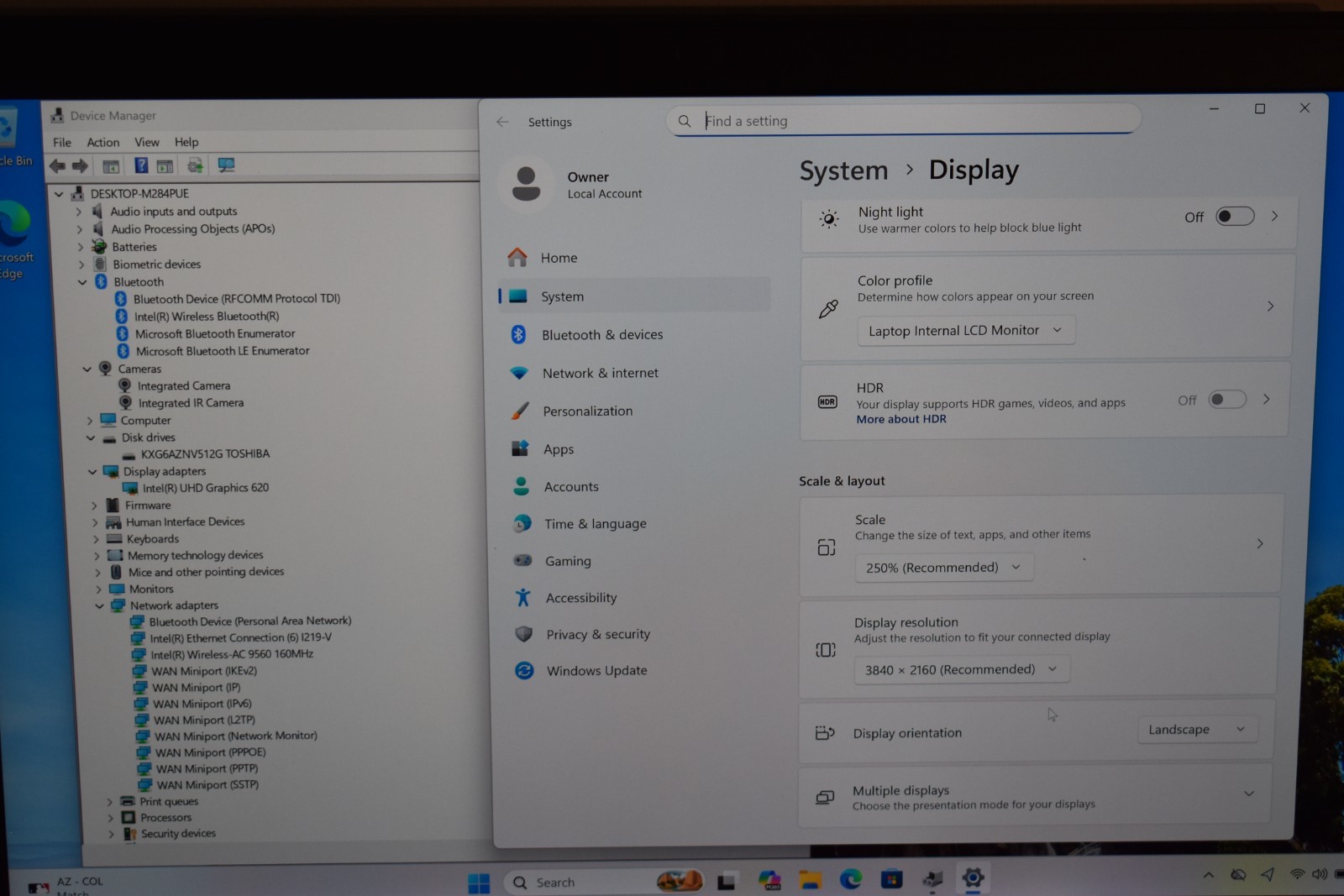Expand the Monitors tree node
This screenshot has width=1344, height=896.
click(98, 589)
